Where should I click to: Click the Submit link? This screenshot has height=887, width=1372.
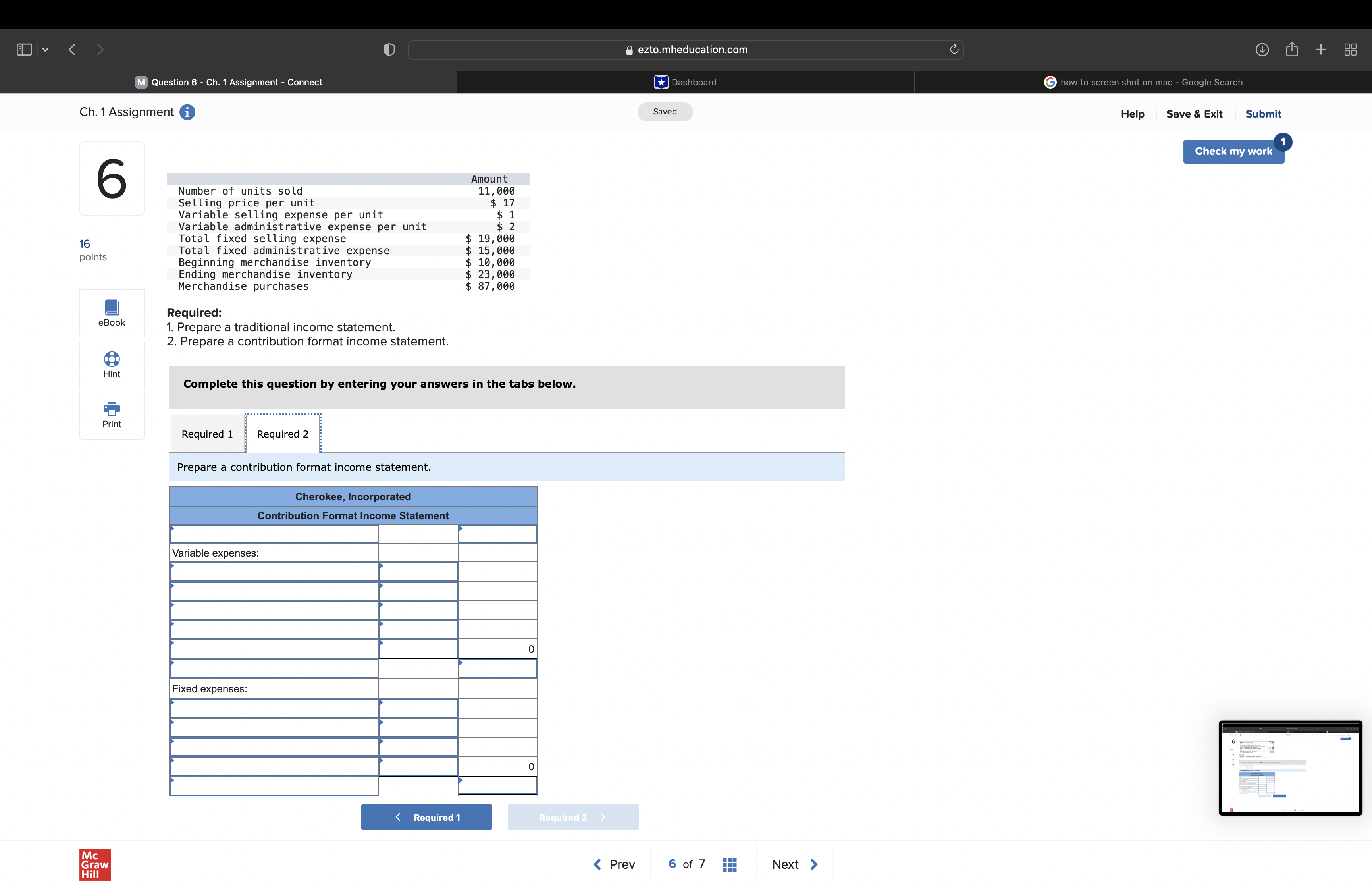(1264, 114)
